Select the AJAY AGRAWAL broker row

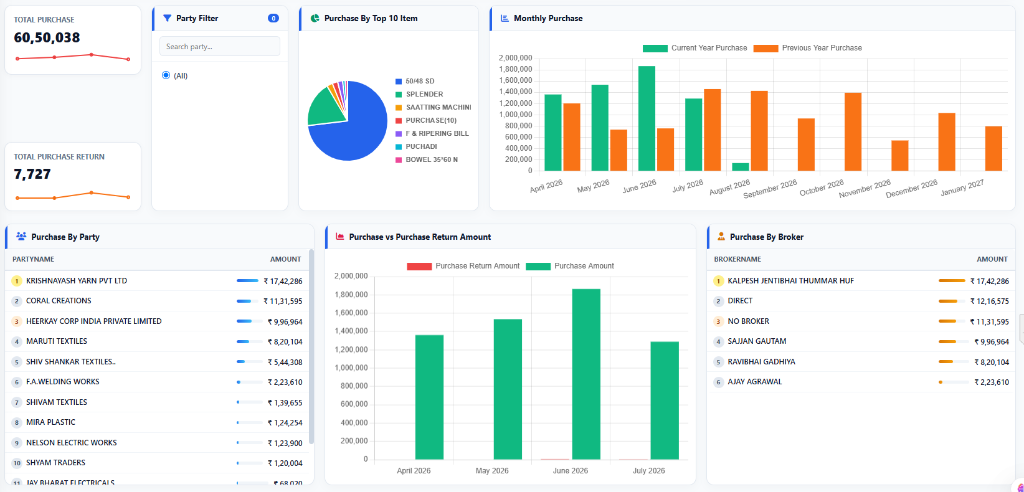861,382
